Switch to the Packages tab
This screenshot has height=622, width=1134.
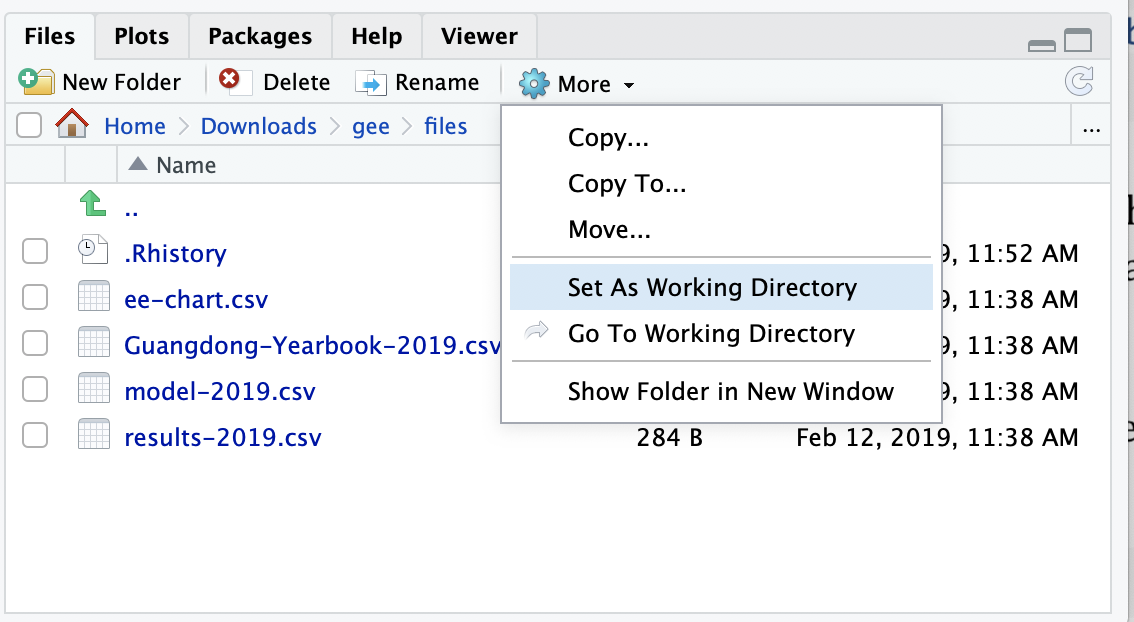pos(260,36)
